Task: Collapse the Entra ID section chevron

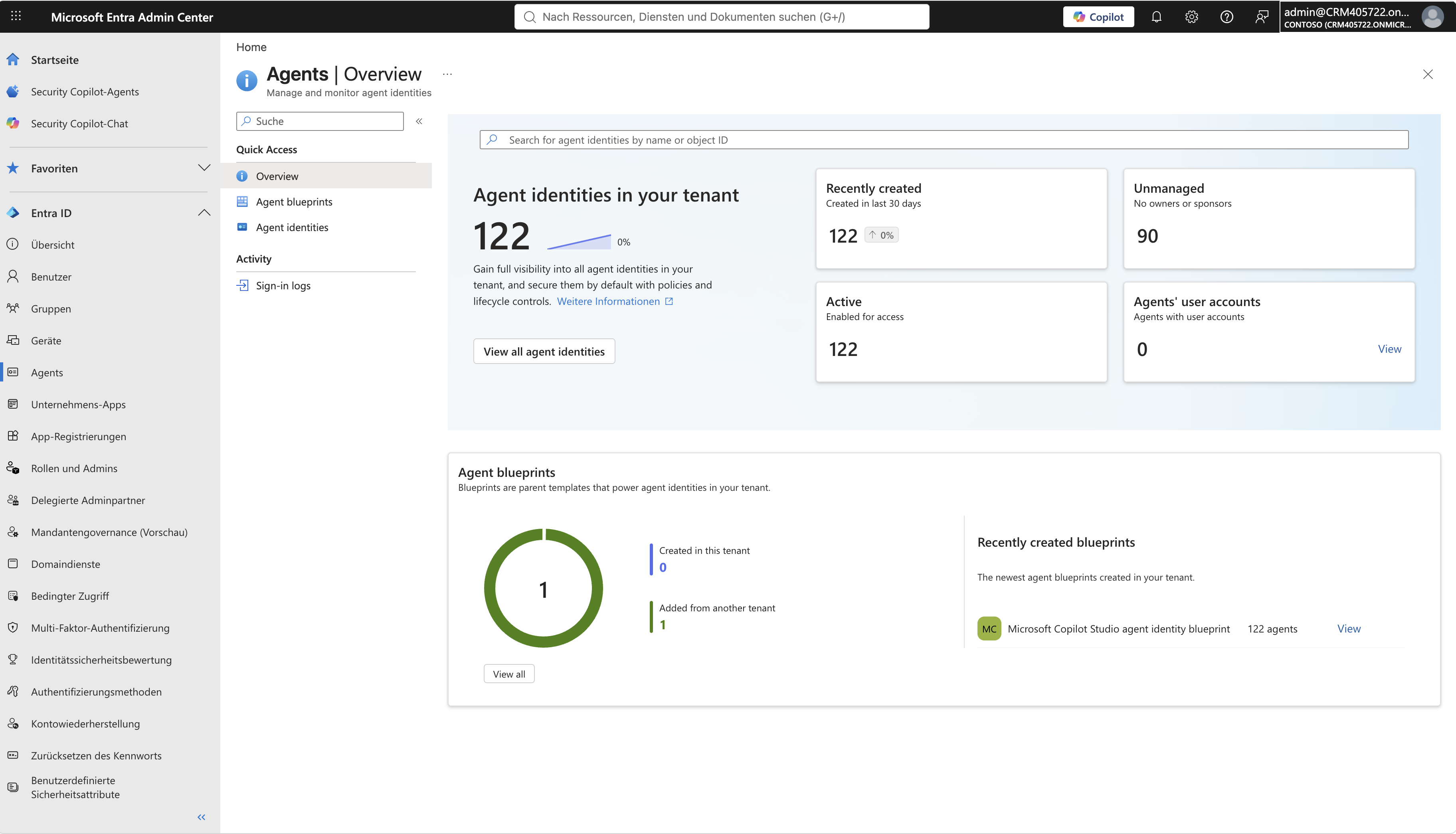Action: [x=204, y=213]
